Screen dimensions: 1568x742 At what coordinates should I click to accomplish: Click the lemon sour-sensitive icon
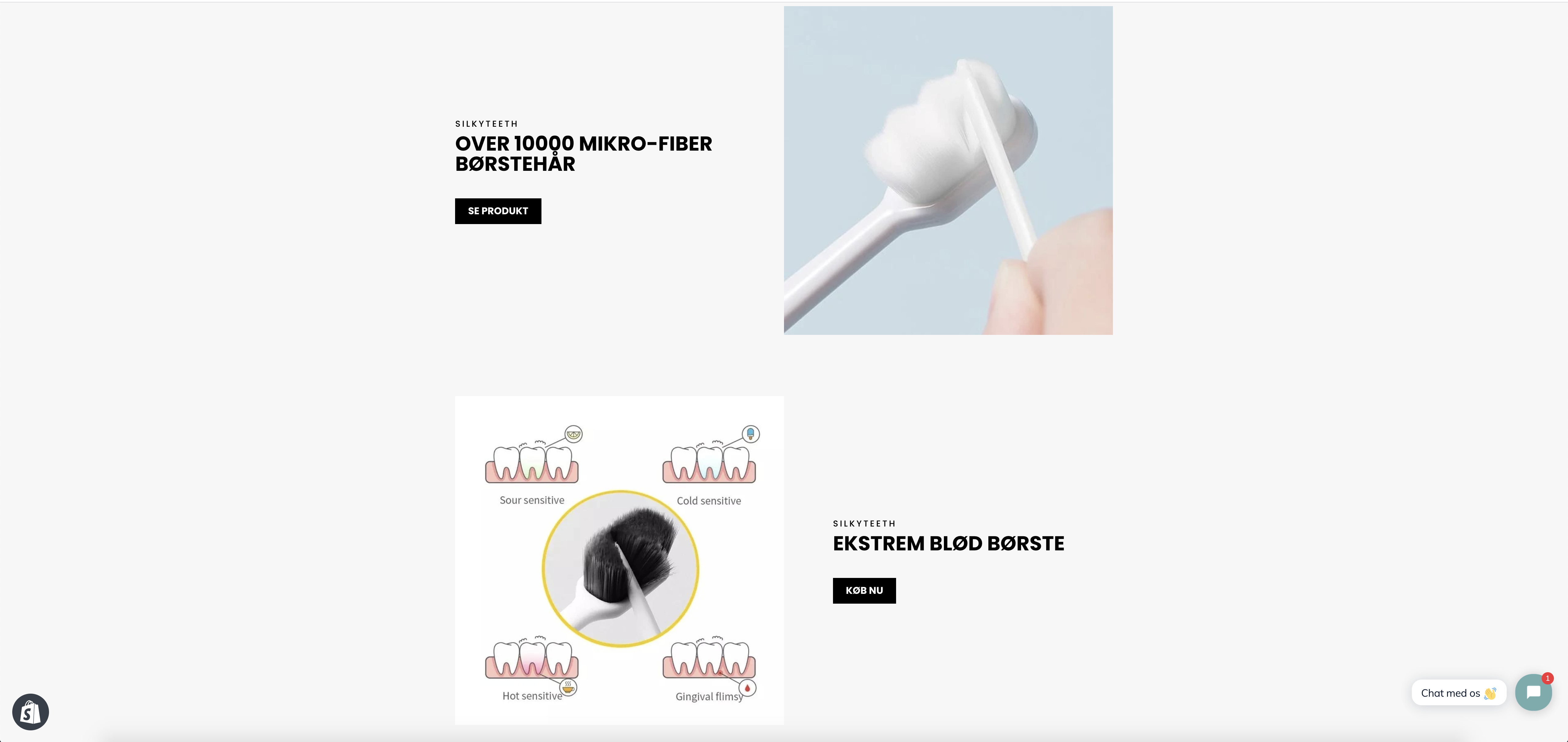(x=573, y=434)
